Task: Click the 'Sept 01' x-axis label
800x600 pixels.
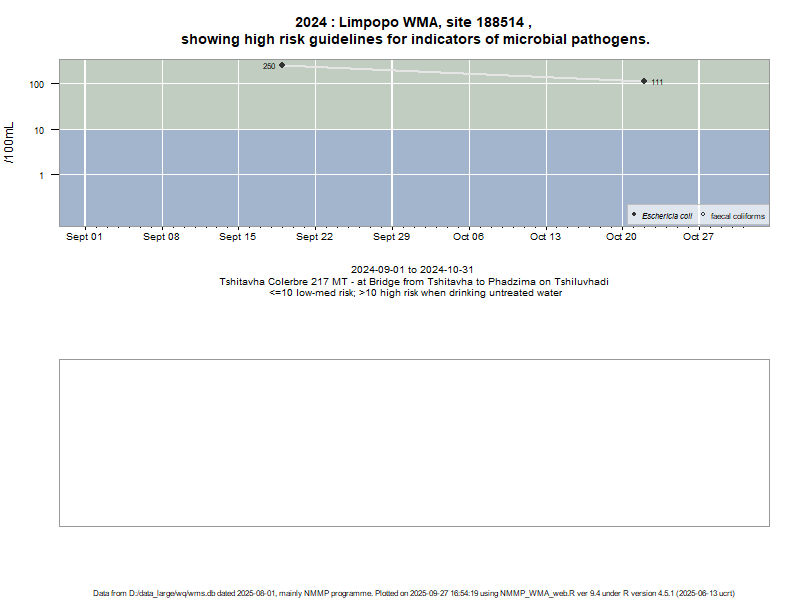Action: pos(84,237)
